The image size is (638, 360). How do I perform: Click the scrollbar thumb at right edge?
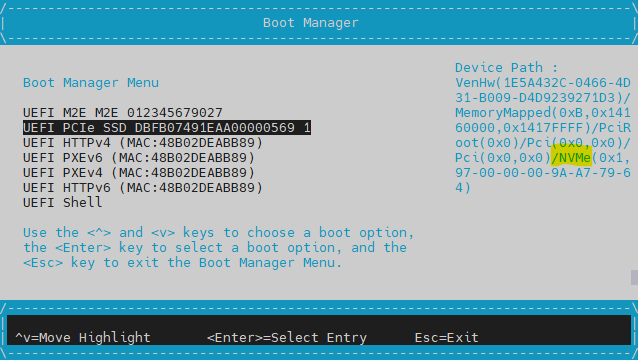tap(634, 277)
